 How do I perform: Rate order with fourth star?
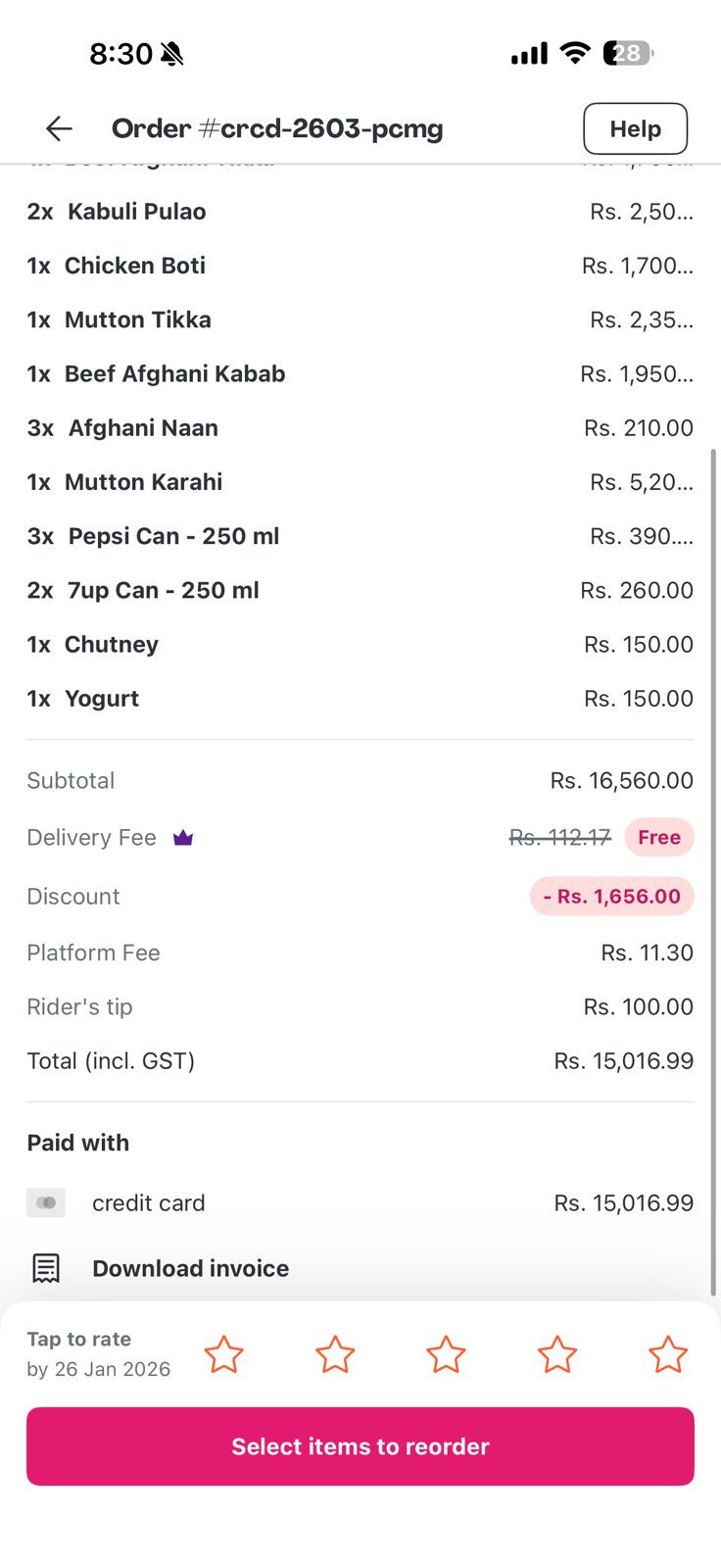coord(557,1354)
